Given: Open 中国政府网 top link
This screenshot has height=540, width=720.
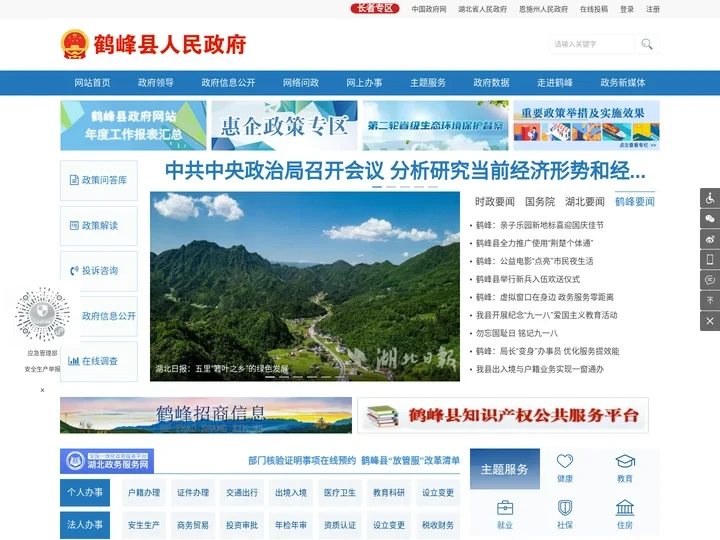Looking at the screenshot, I should 429,9.
